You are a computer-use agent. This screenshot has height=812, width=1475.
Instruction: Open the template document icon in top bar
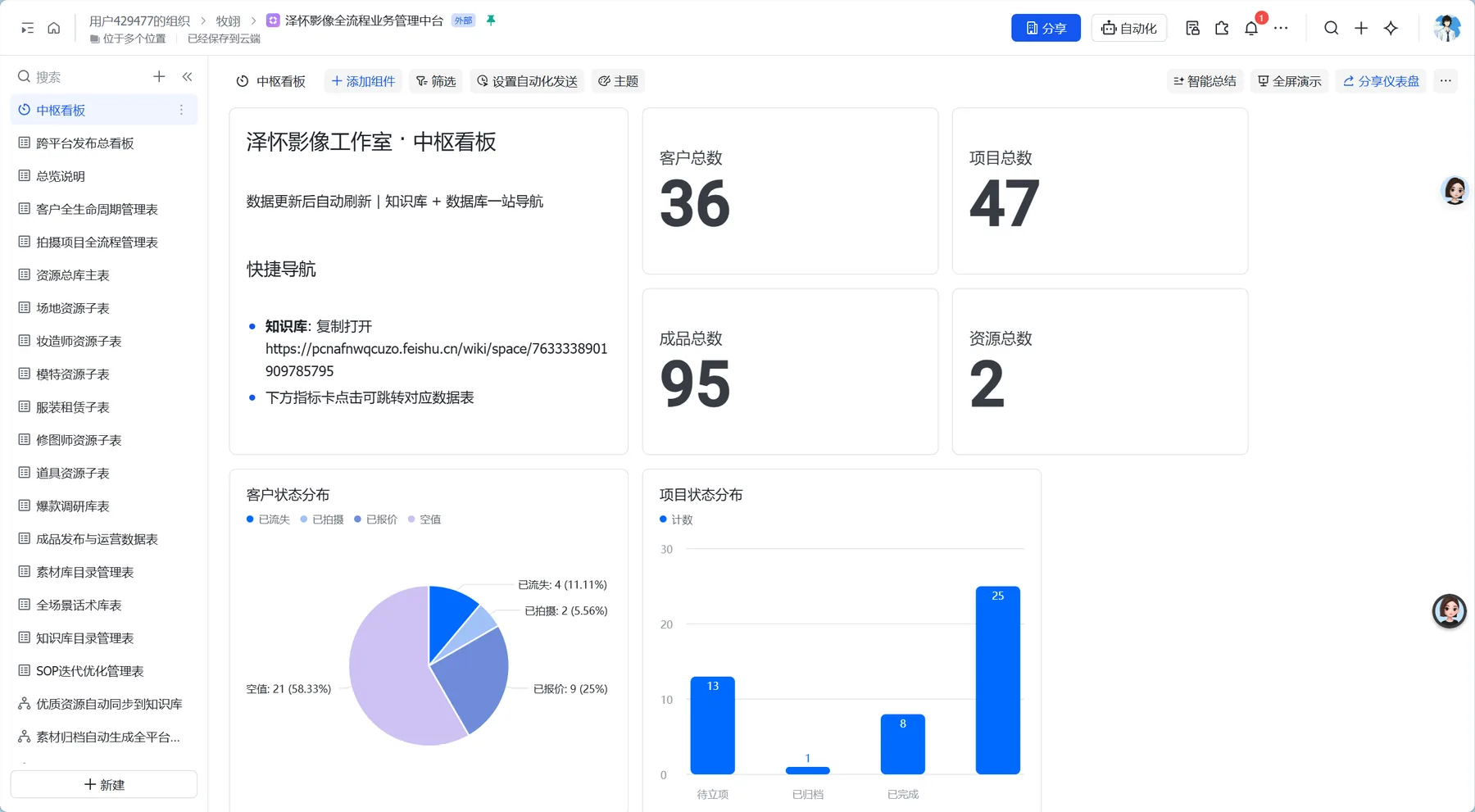pyautogui.click(x=1192, y=29)
